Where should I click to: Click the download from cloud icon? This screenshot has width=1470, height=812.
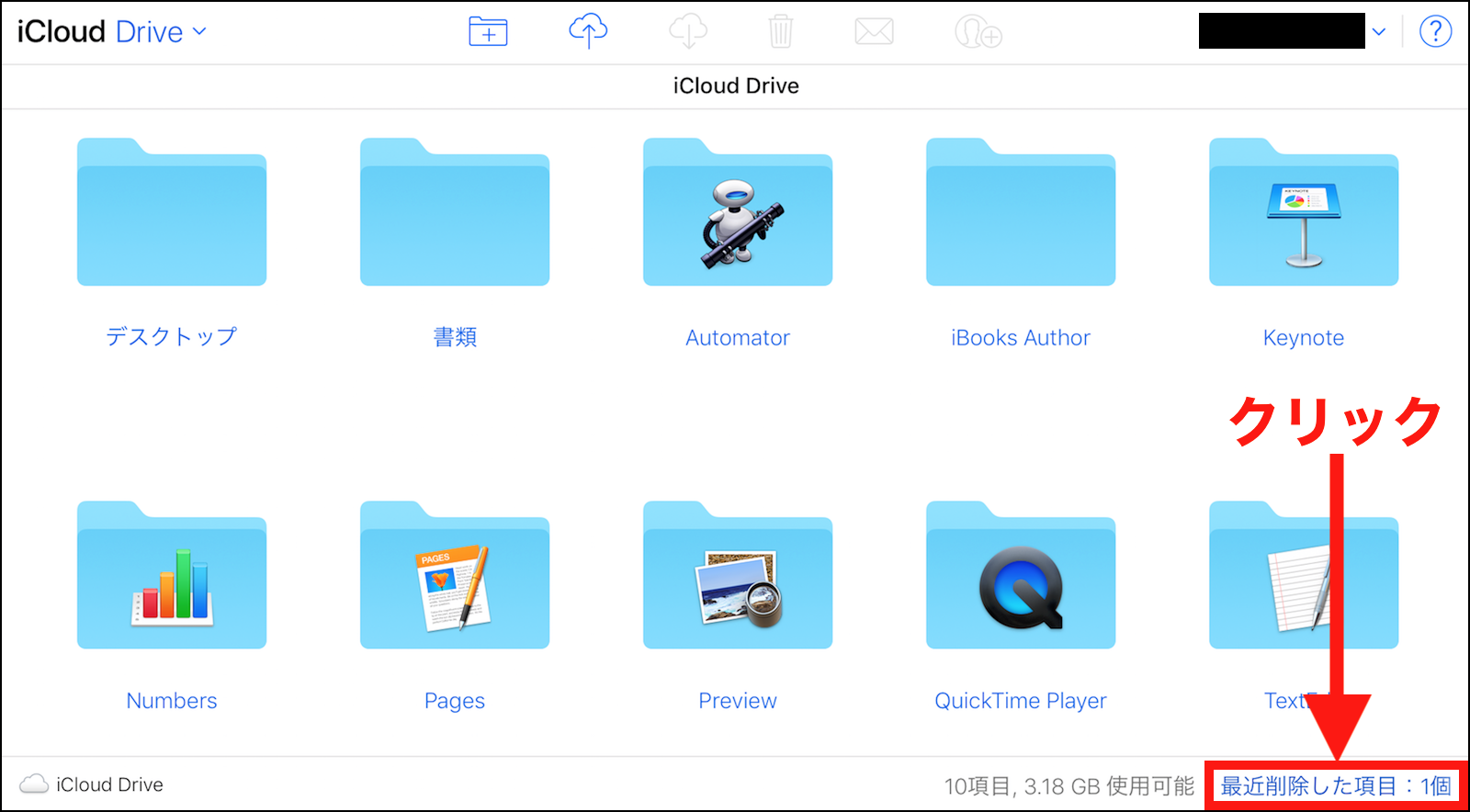point(688,31)
